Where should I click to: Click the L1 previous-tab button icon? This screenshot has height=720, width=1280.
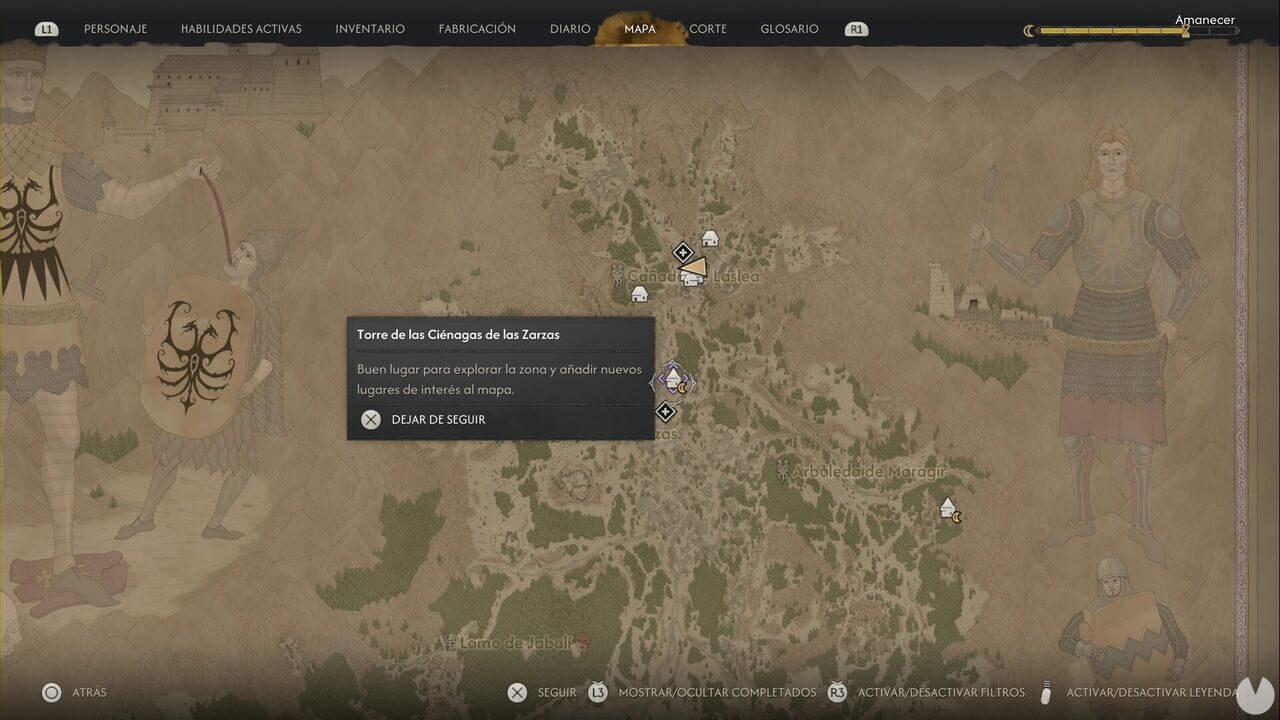pos(46,30)
